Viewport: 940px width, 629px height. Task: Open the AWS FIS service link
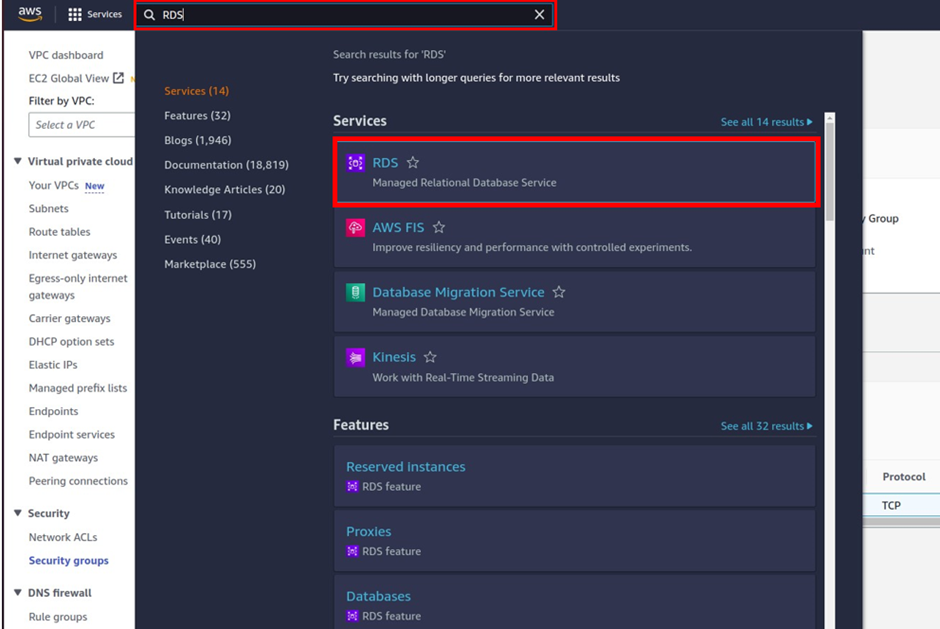(x=398, y=227)
